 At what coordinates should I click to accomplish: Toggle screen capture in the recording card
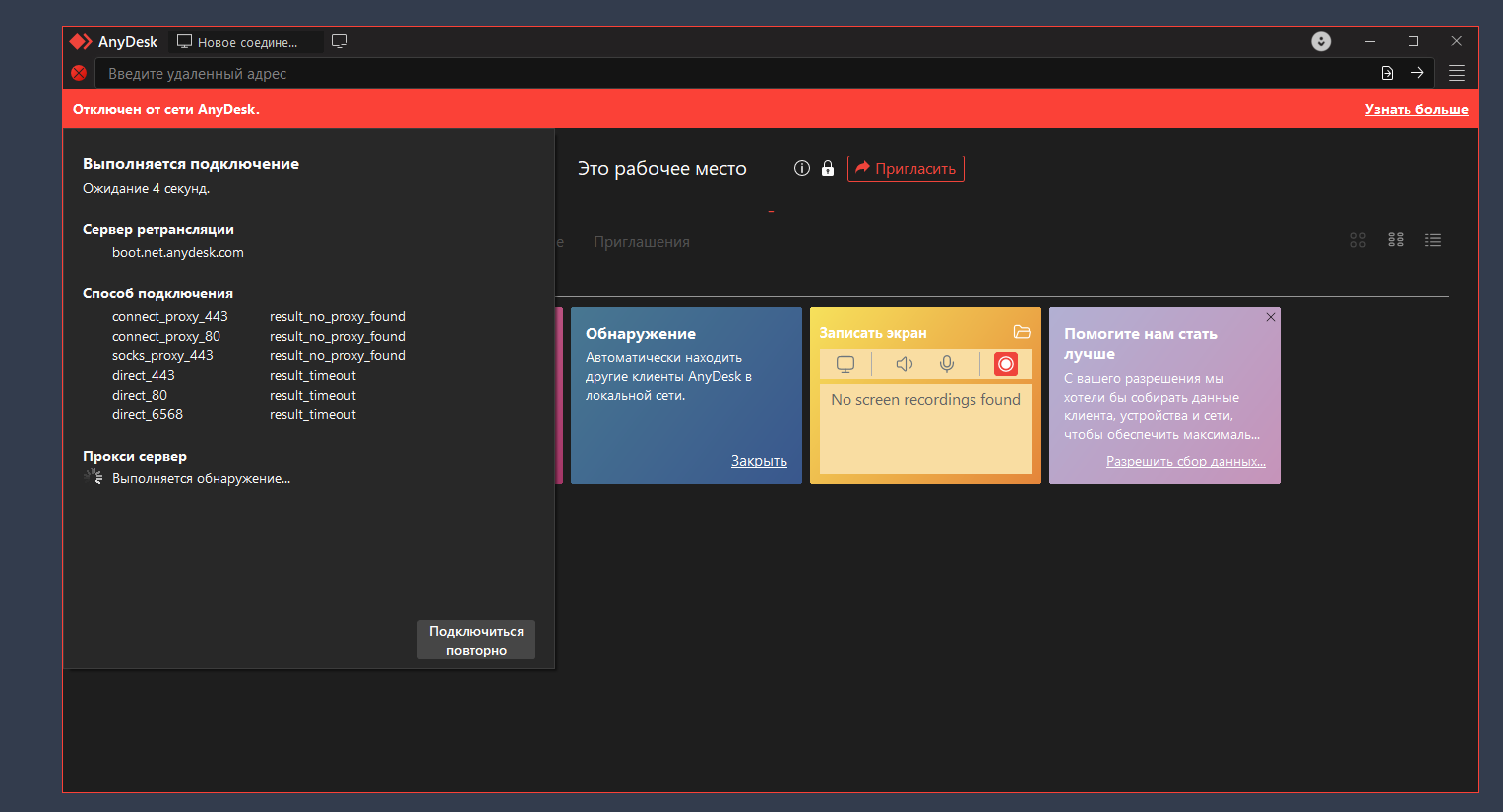pos(845,364)
